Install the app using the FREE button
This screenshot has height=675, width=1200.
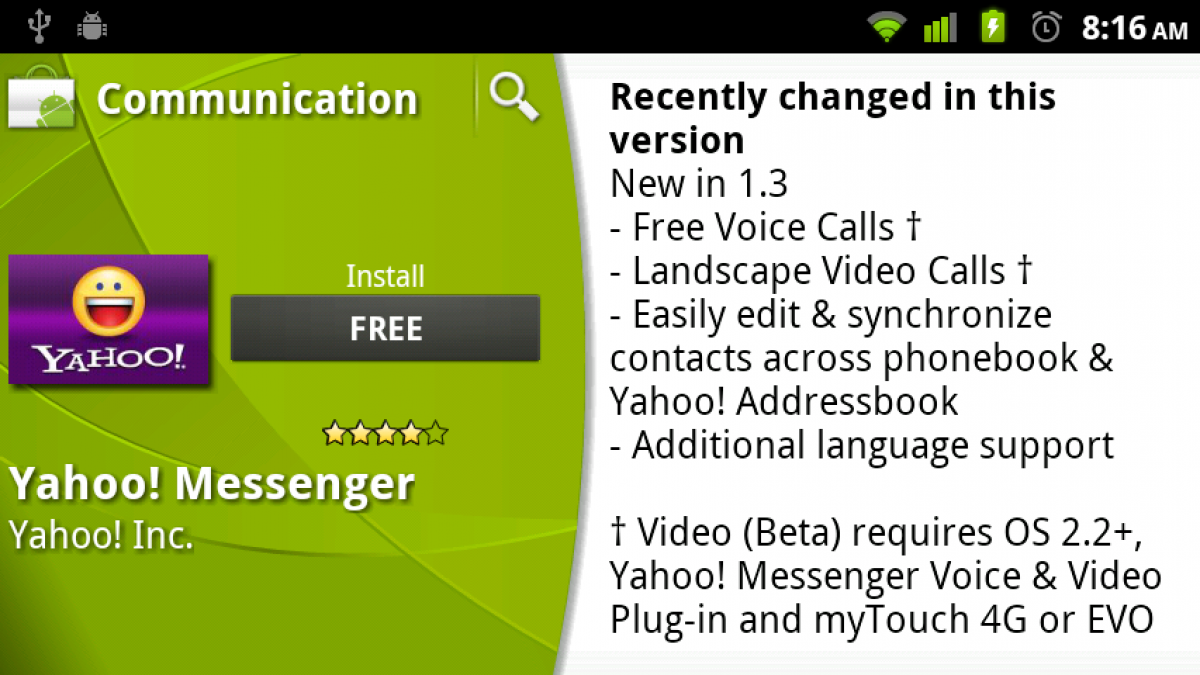point(385,328)
